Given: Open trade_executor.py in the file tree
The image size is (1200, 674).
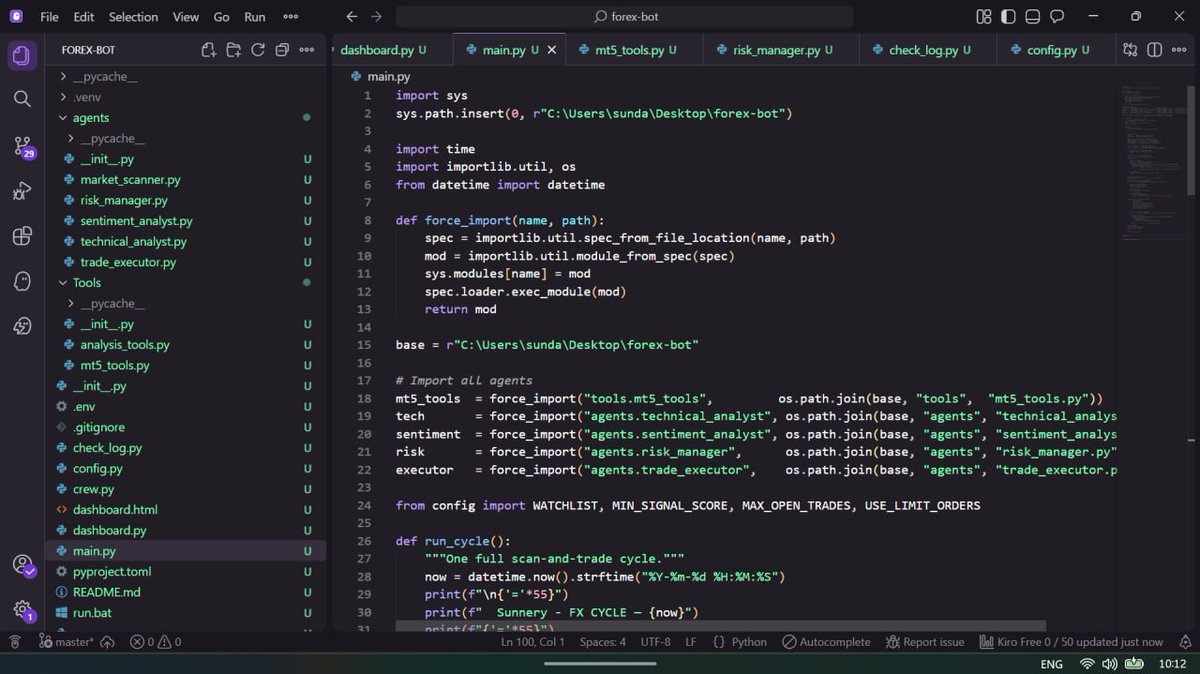Looking at the screenshot, I should (128, 262).
